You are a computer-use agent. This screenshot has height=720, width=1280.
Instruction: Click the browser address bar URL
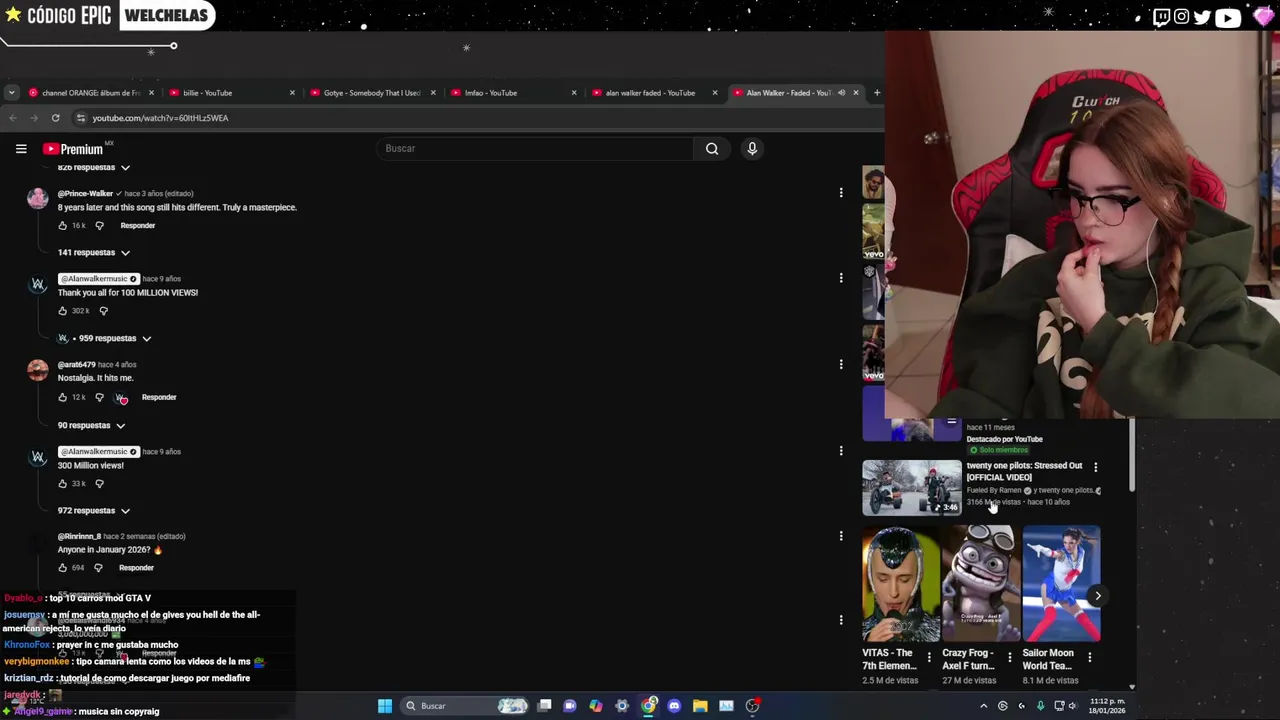(160, 118)
